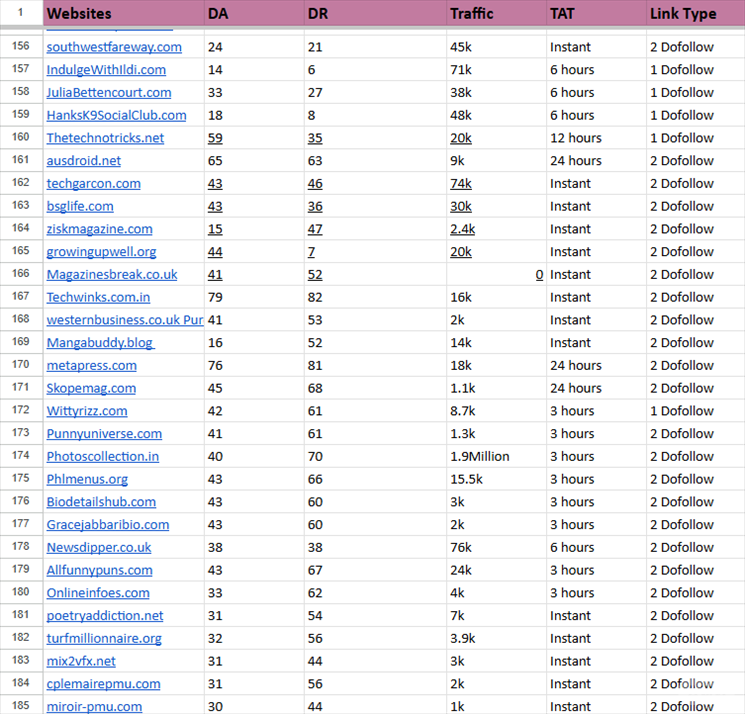Click 1 Dofollow cell for Wittyrizz.com
This screenshot has height=714, width=745.
click(696, 411)
